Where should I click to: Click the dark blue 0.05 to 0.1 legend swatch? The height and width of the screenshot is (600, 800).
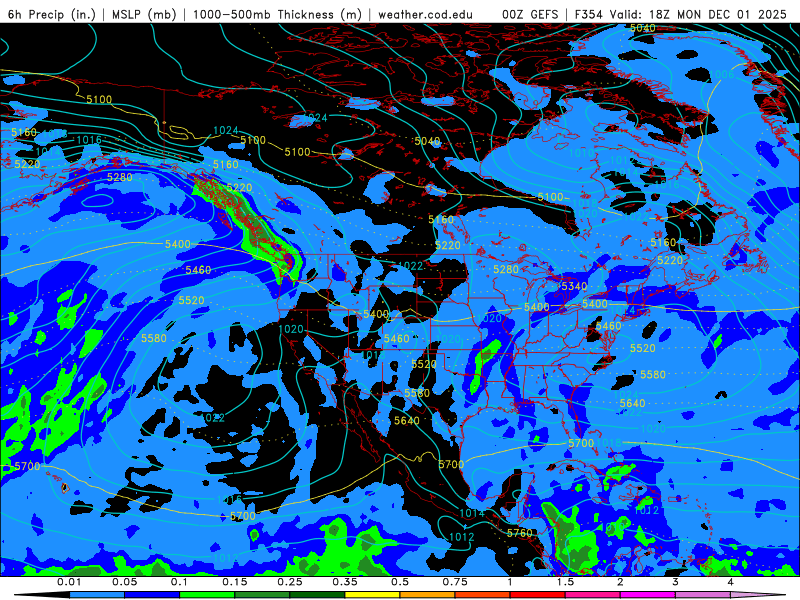tap(152, 595)
